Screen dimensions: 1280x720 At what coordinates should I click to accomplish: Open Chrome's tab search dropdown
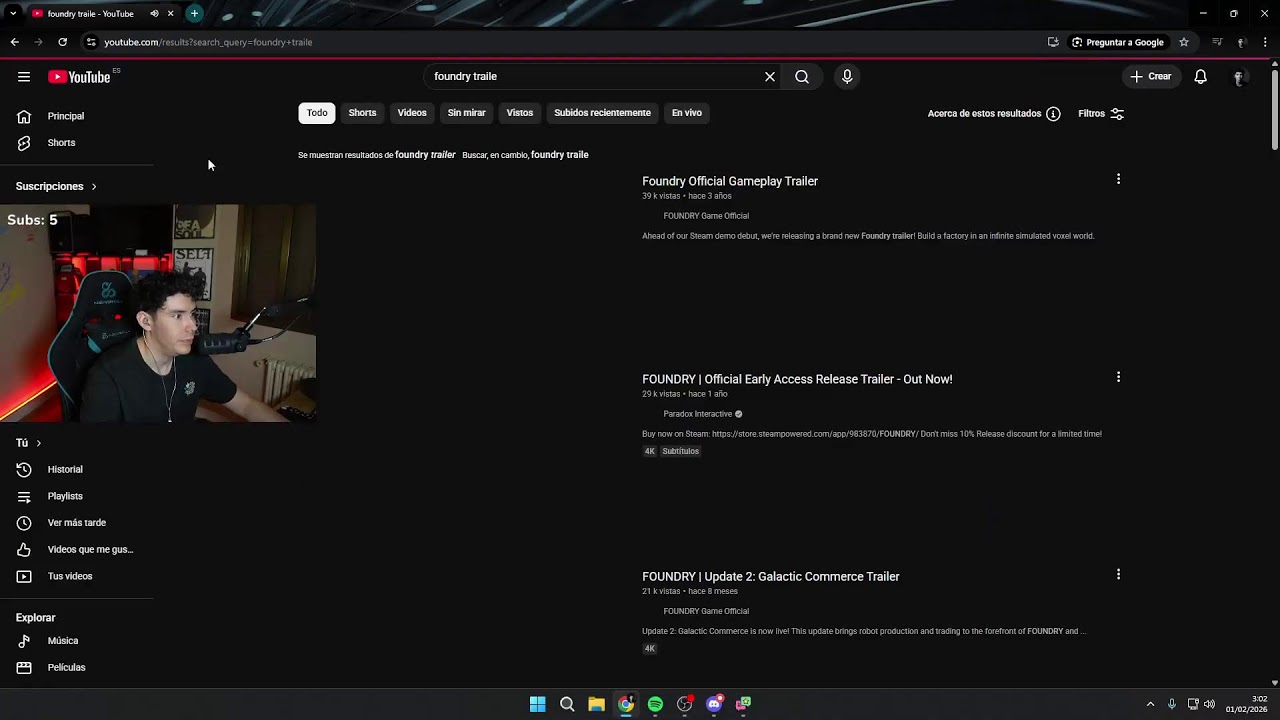coord(12,14)
